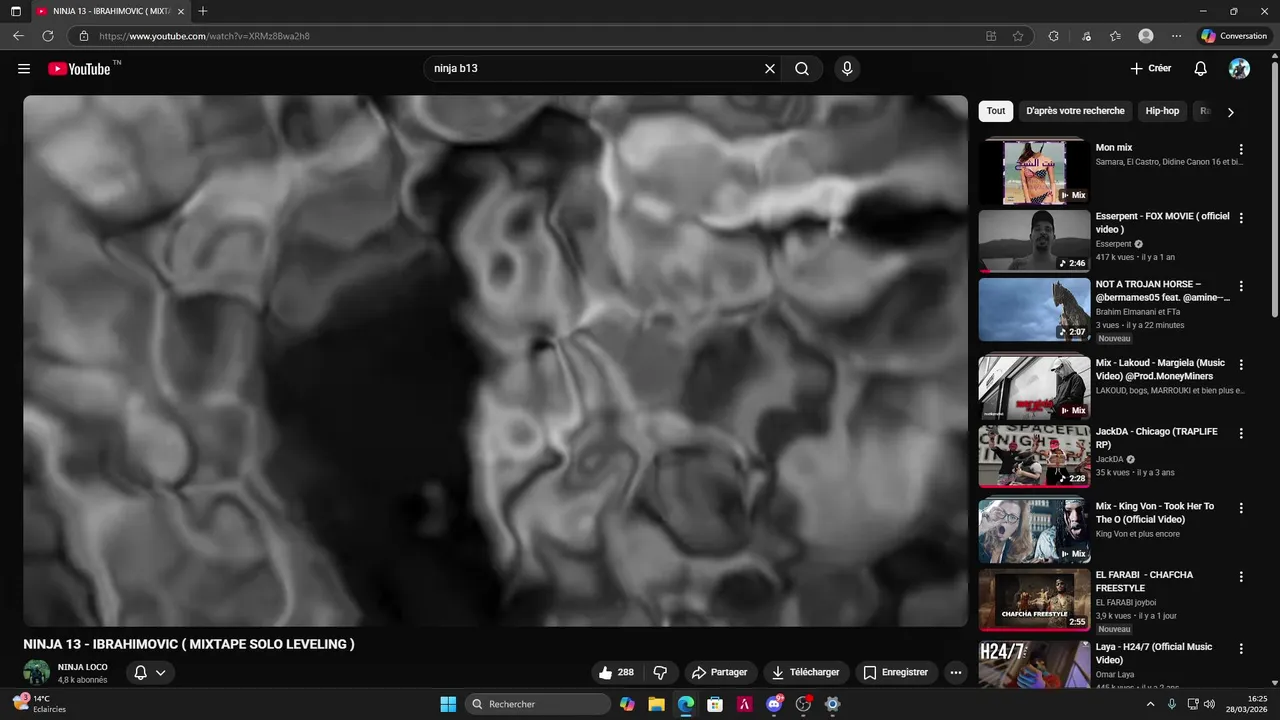Image resolution: width=1280 pixels, height=720 pixels.
Task: Open options for Esserpent FOX MOVIE
Action: click(1241, 218)
